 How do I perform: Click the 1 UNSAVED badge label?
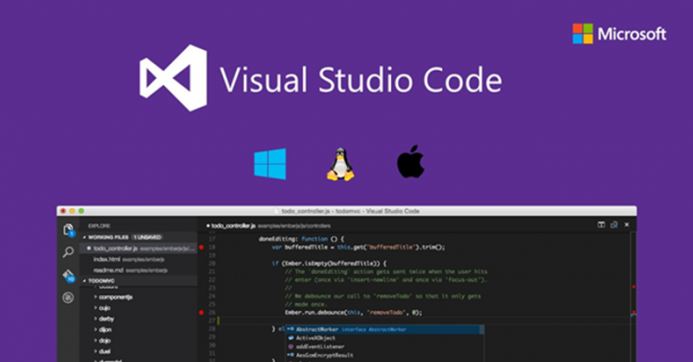click(148, 237)
